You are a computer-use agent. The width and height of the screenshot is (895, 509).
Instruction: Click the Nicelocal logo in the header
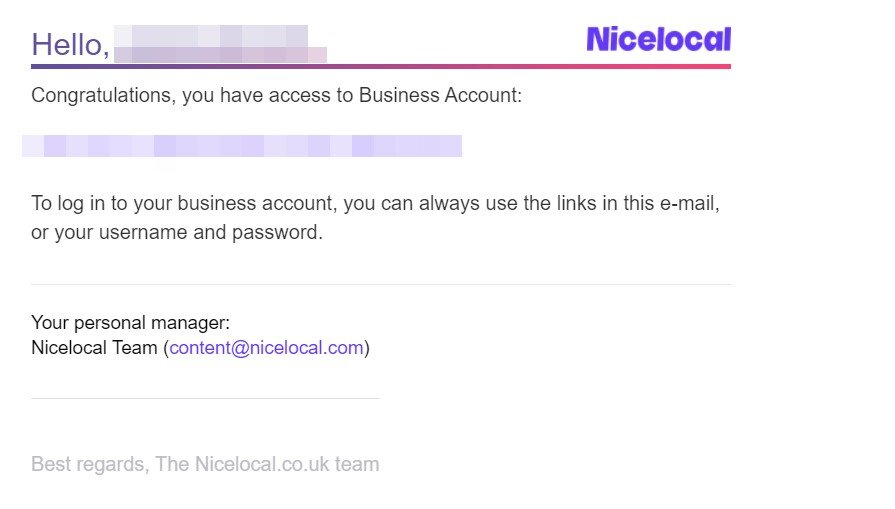[x=659, y=39]
